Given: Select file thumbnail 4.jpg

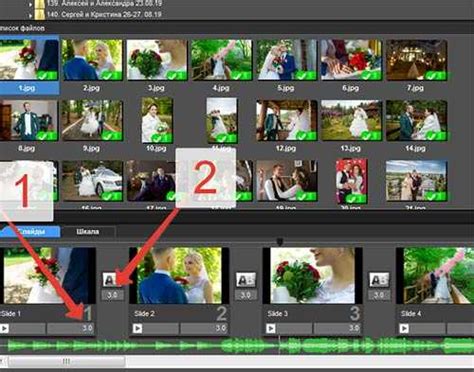Looking at the screenshot, I should (x=222, y=60).
